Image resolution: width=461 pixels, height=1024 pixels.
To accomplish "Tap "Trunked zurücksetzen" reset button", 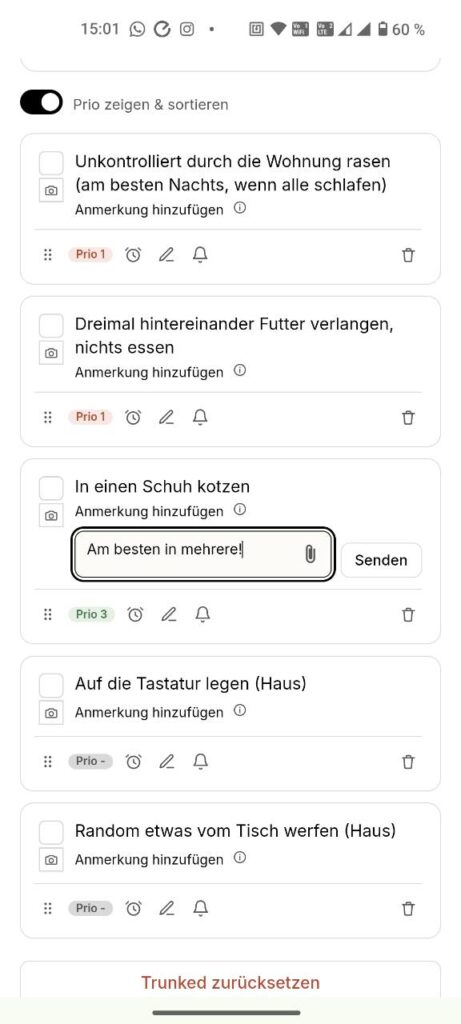I will pyautogui.click(x=230, y=982).
